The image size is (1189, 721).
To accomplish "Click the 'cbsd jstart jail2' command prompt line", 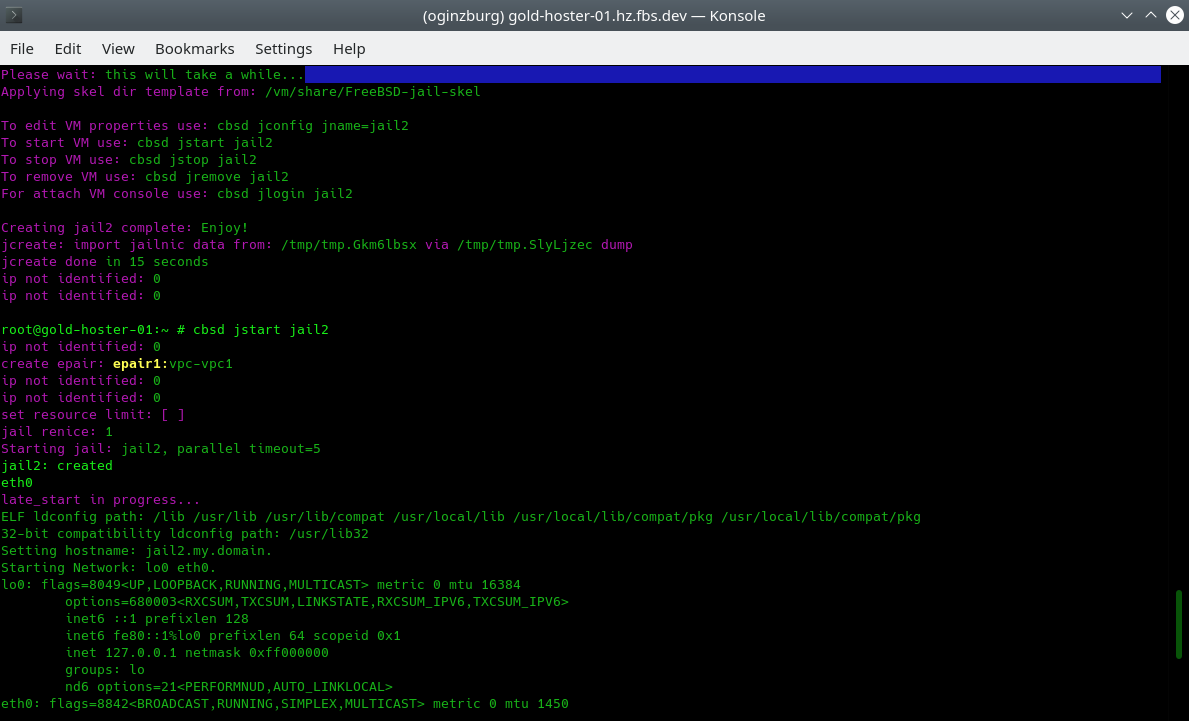I will 165,330.
